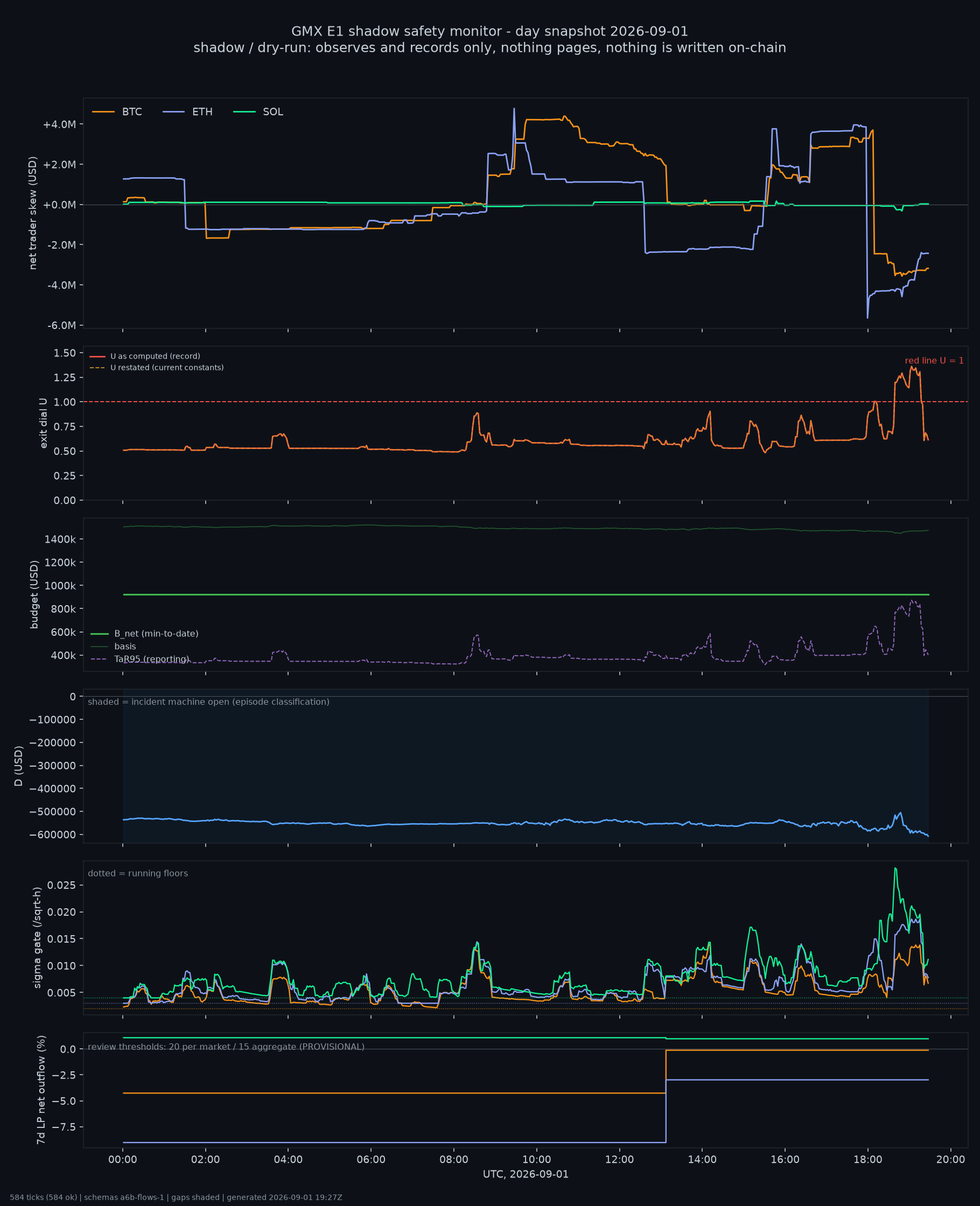Click the −500000 D-axis tick label
The image size is (980, 1206).
pyautogui.click(x=53, y=811)
